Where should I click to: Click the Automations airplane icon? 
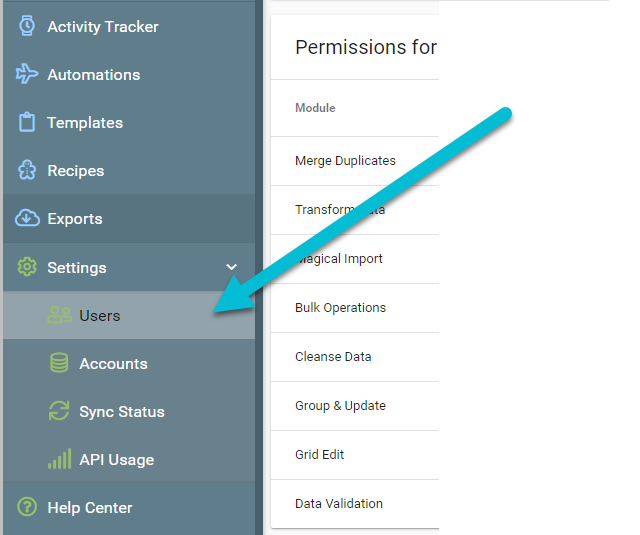pos(27,74)
